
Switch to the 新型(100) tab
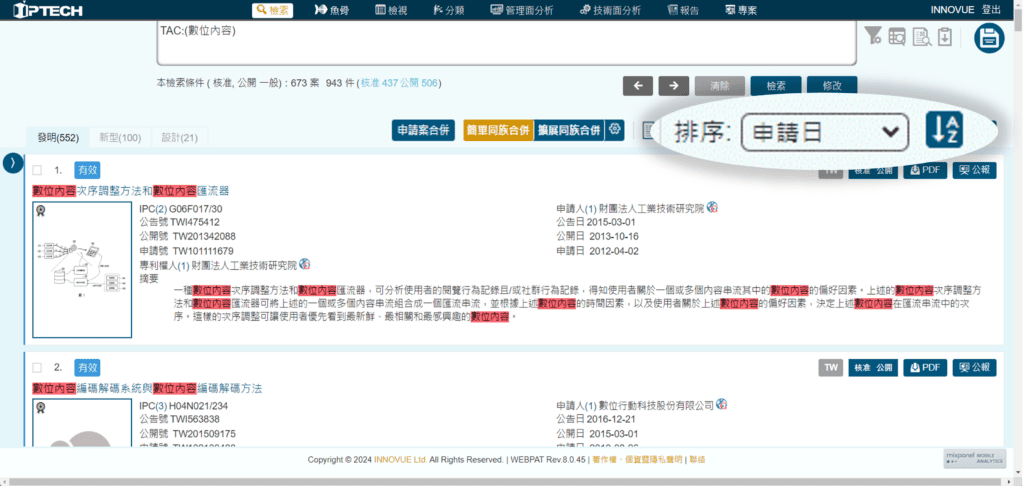(119, 137)
